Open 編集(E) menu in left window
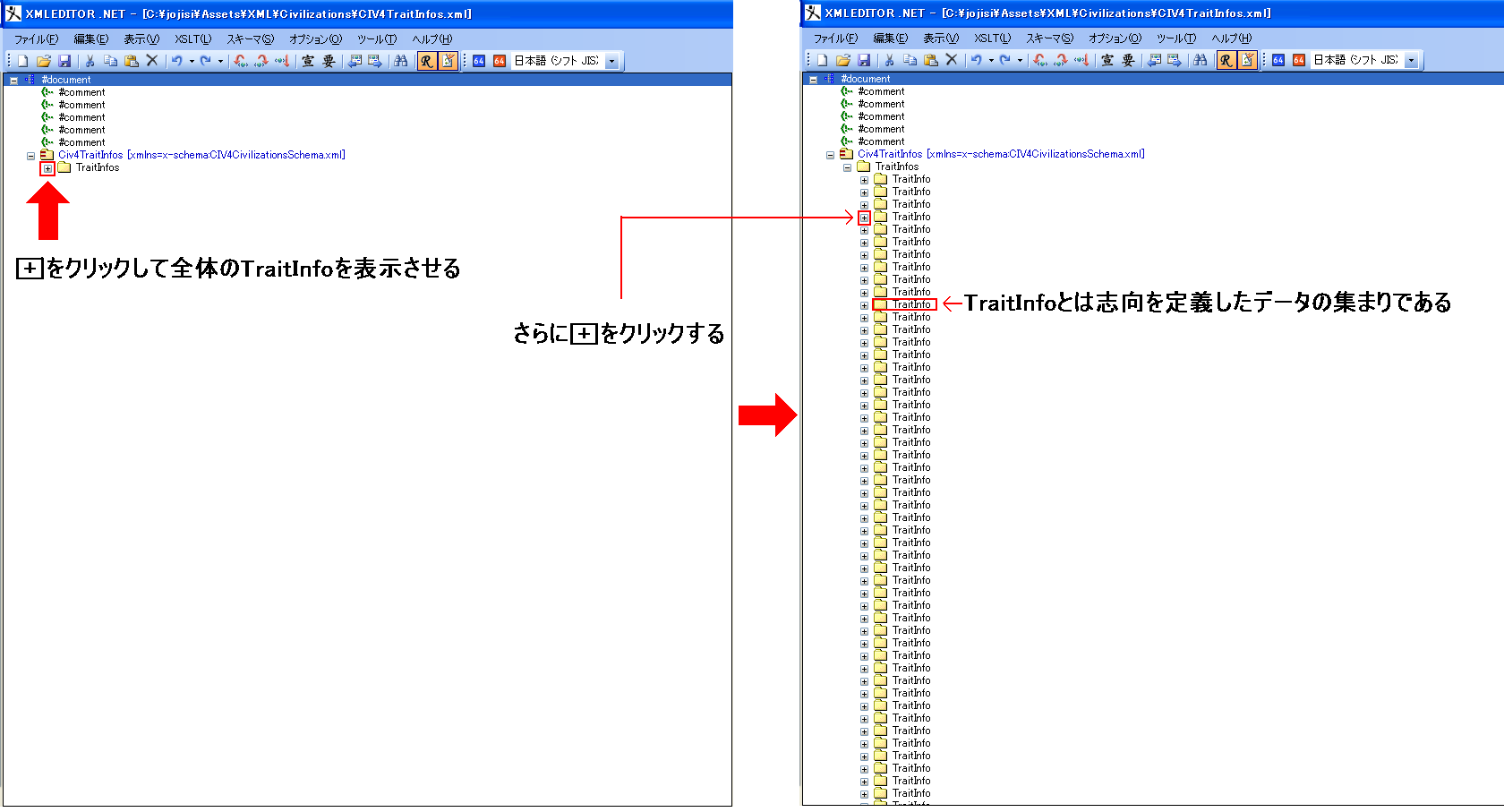This screenshot has height=812, width=1504. click(x=91, y=39)
